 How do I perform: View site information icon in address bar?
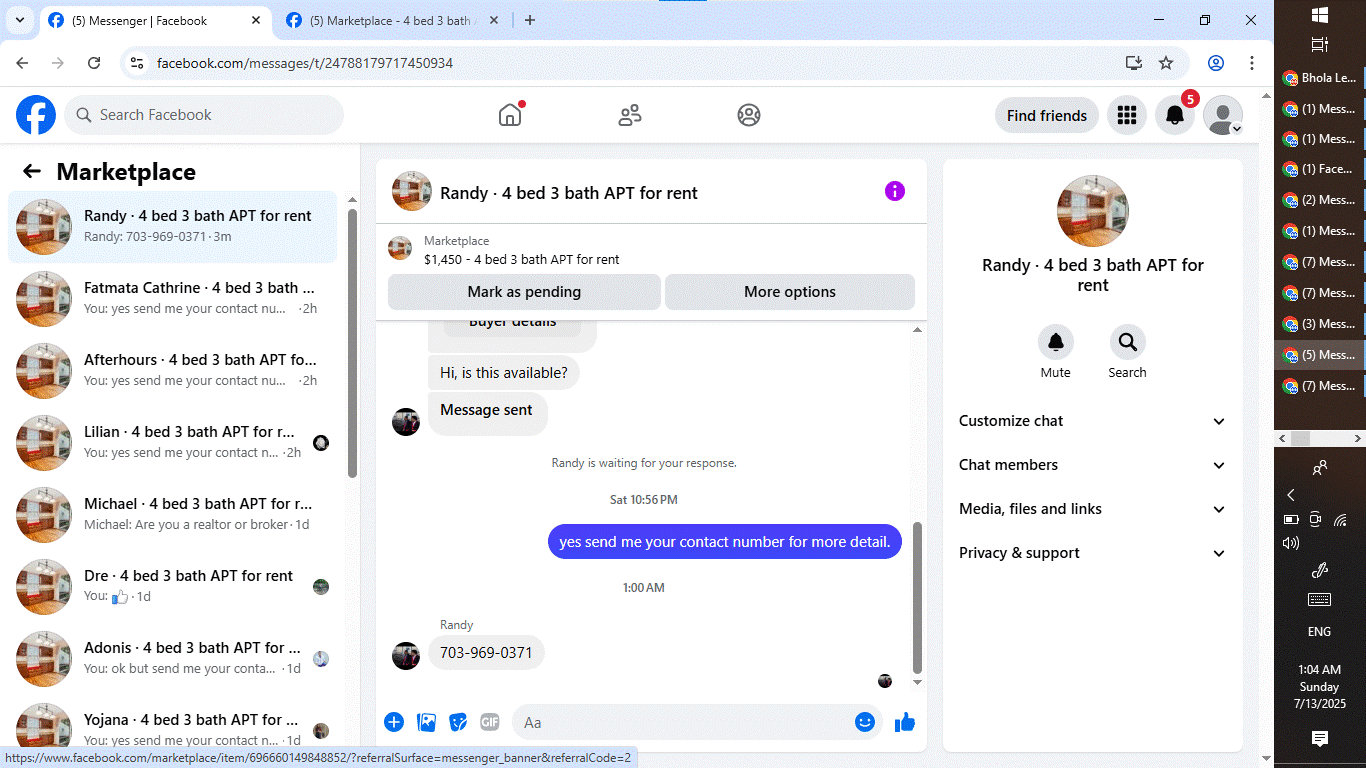point(138,63)
